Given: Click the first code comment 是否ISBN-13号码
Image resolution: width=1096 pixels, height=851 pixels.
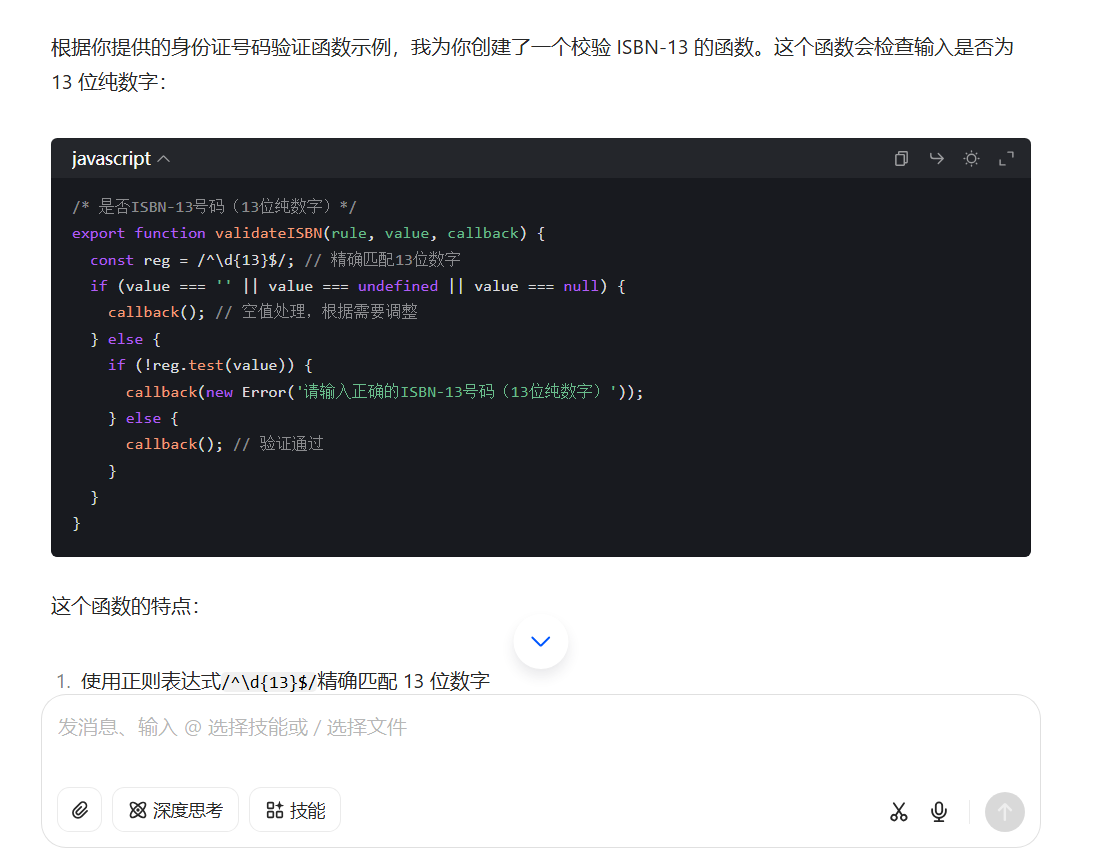Looking at the screenshot, I should coord(214,207).
